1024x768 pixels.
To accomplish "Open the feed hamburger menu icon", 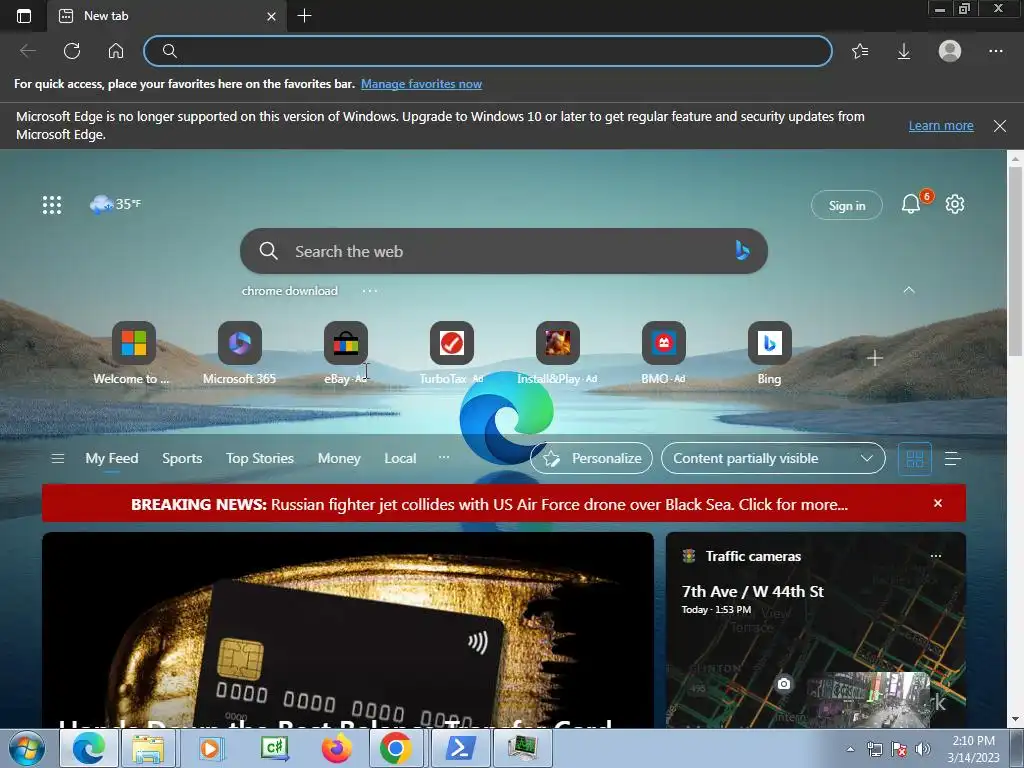I will (x=57, y=458).
